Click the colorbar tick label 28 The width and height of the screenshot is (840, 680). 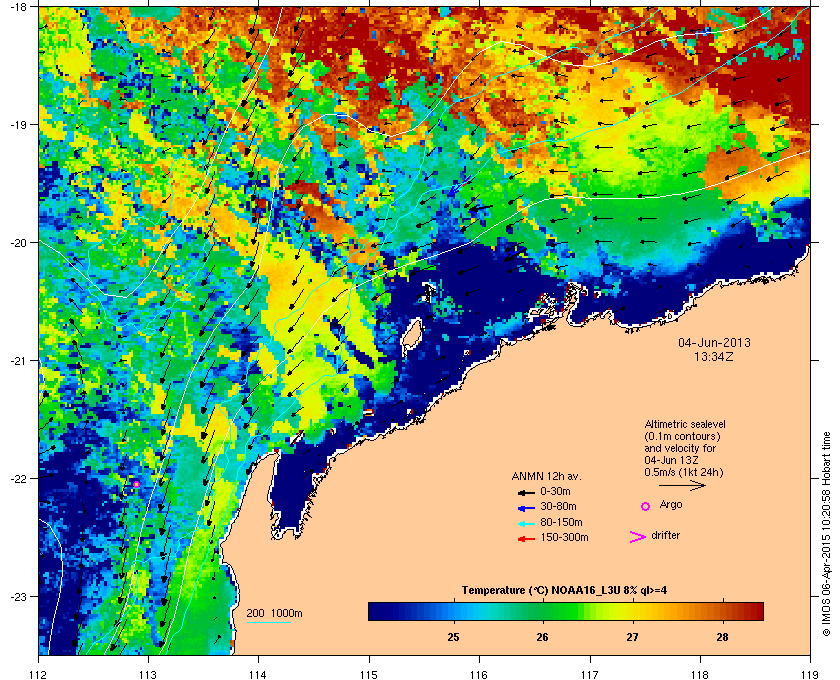click(x=722, y=637)
